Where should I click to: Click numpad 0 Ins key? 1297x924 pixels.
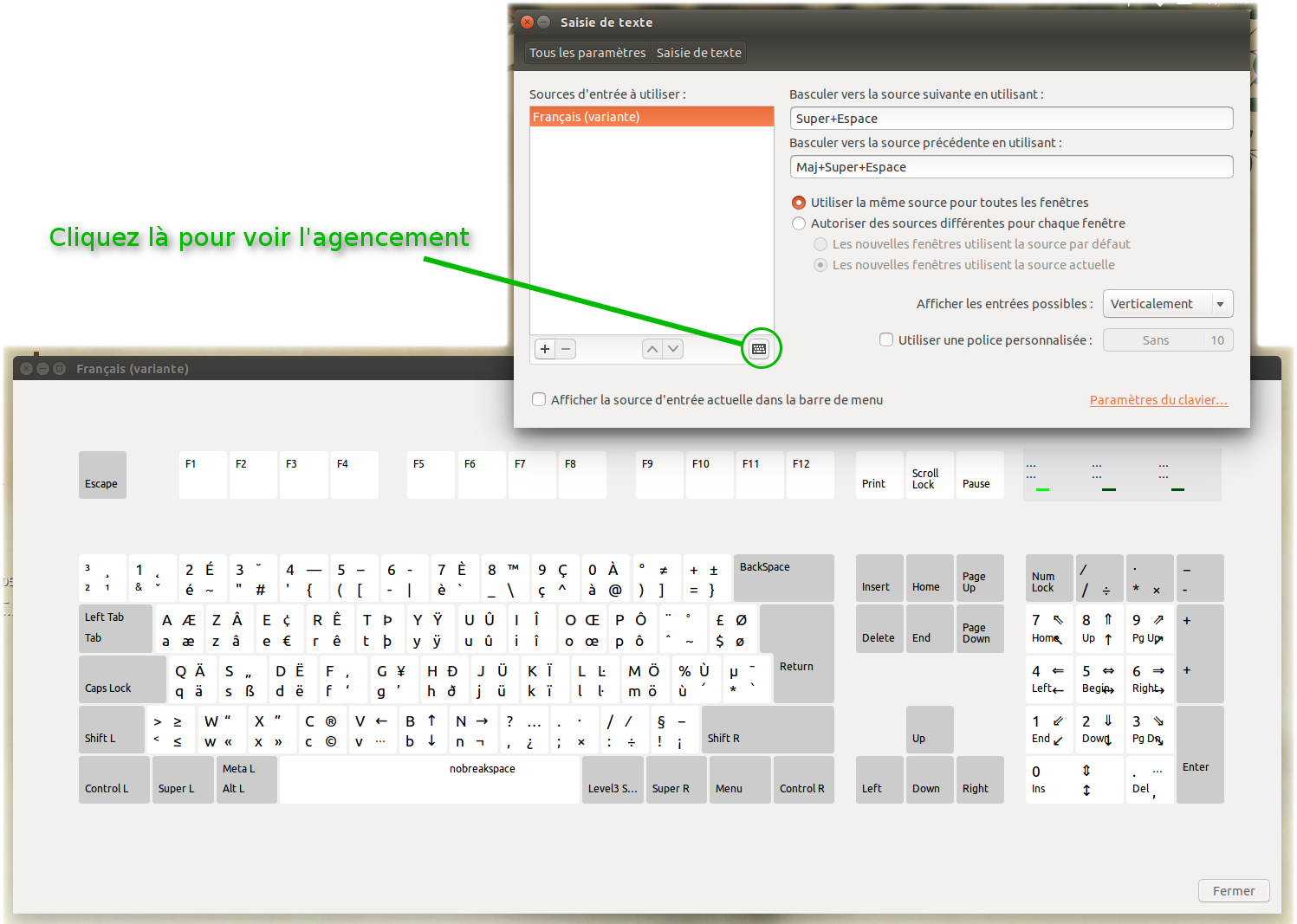pyautogui.click(x=1074, y=779)
